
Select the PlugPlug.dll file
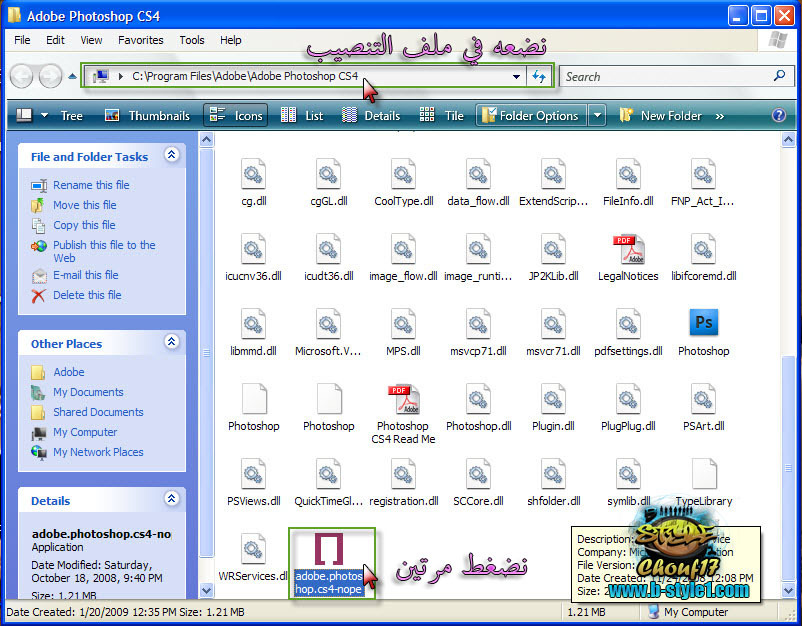(628, 408)
